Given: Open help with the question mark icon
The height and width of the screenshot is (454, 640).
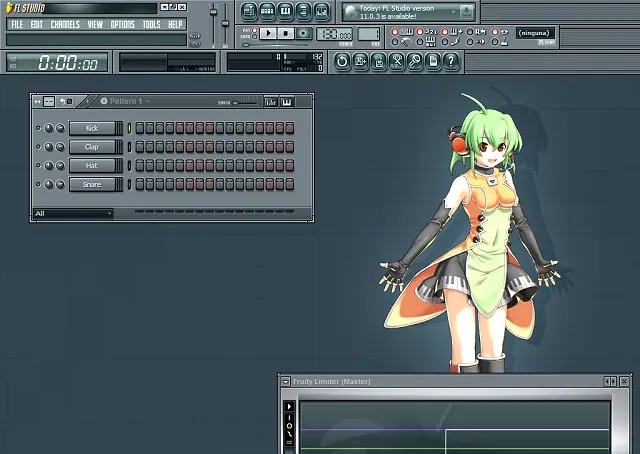Looking at the screenshot, I should coord(451,62).
